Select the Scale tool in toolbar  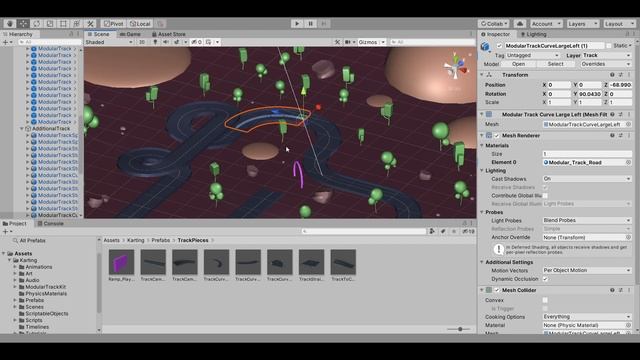point(50,24)
